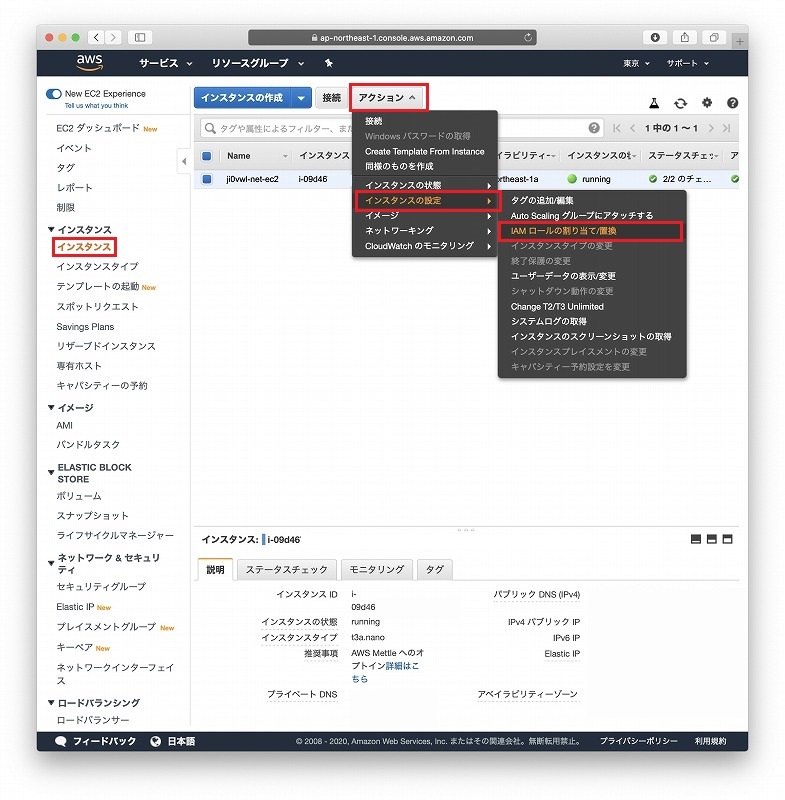This screenshot has width=785, height=800.
Task: Toggle the Safari sidebar button
Action: click(140, 37)
